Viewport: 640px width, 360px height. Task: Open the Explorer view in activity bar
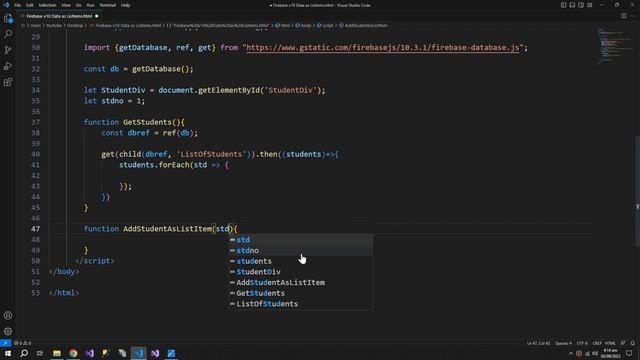[8, 18]
